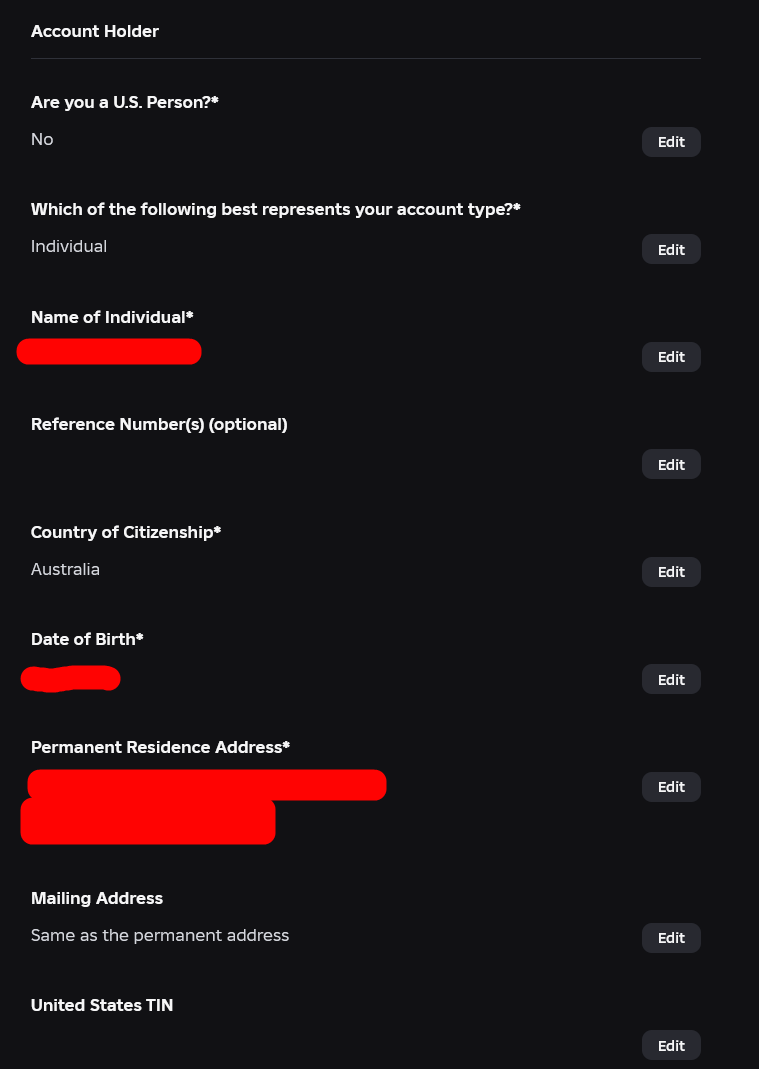
Task: Edit the Name of Individual field
Action: click(x=671, y=357)
